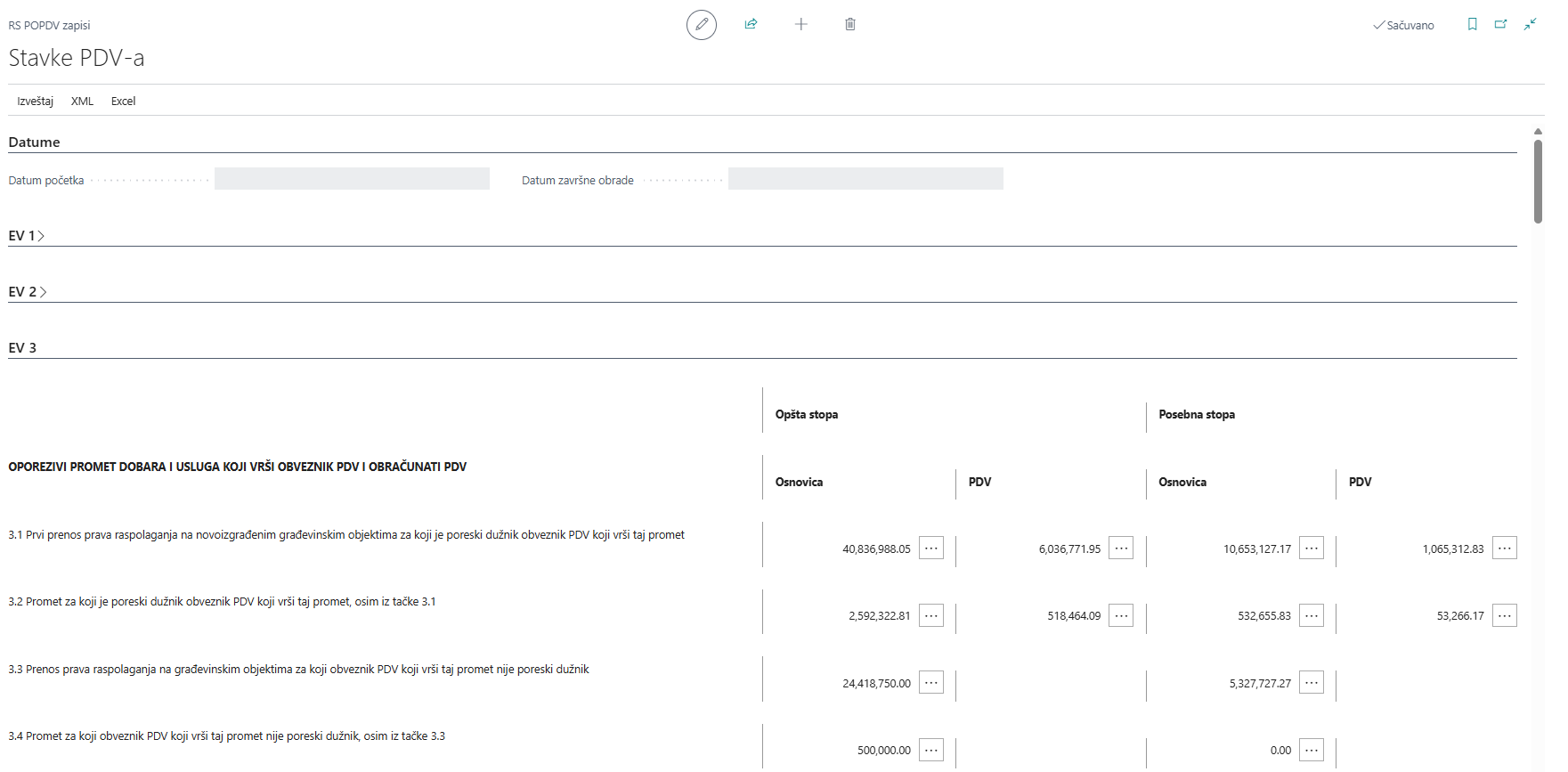Open ellipsis next to 518,464.09
Image resolution: width=1568 pixels, height=772 pixels.
[x=1121, y=615]
